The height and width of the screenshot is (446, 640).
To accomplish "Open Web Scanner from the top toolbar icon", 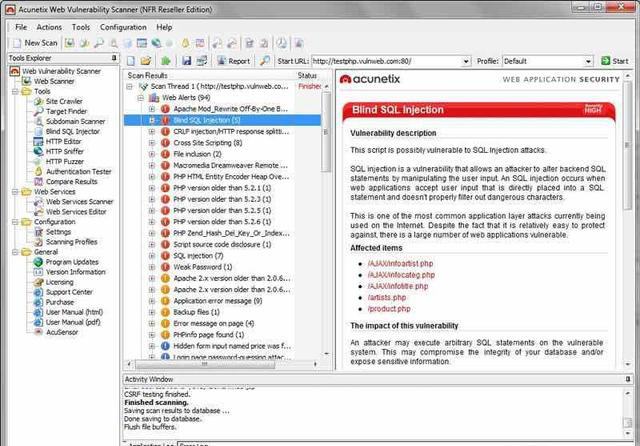I will (x=70, y=43).
